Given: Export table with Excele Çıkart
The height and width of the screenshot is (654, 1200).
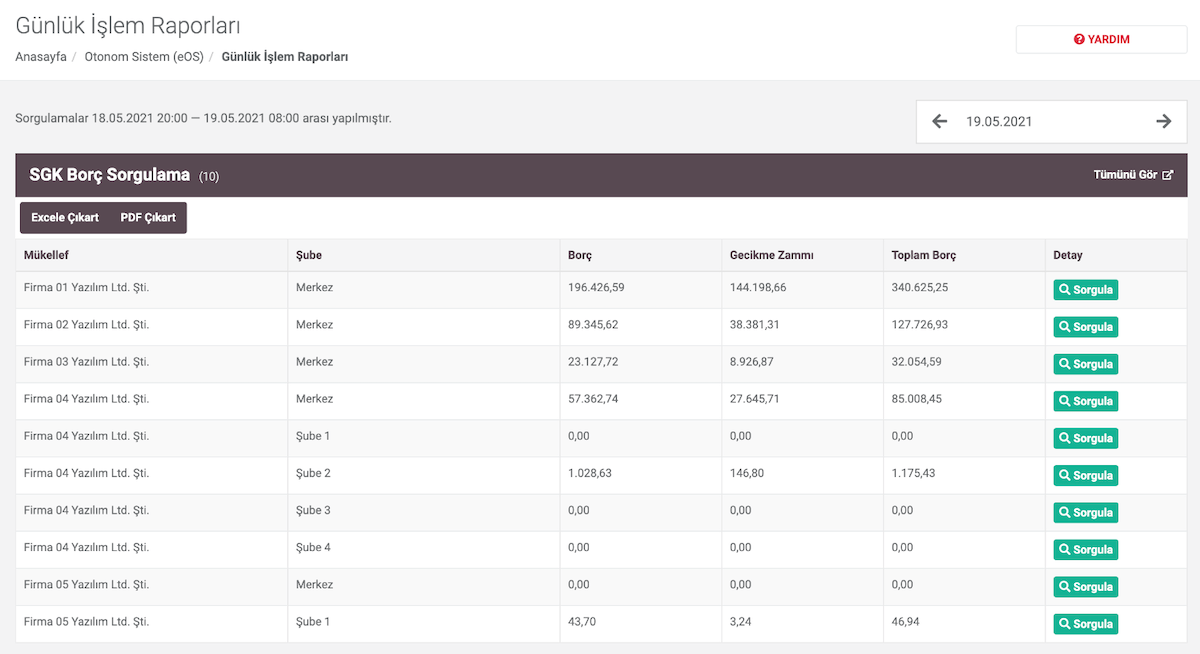Looking at the screenshot, I should tap(65, 217).
